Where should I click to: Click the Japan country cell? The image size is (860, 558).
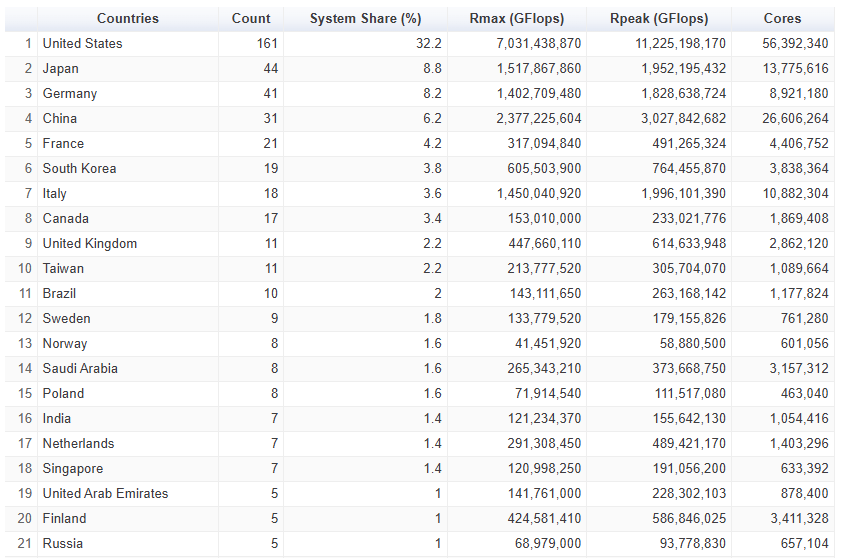click(128, 69)
